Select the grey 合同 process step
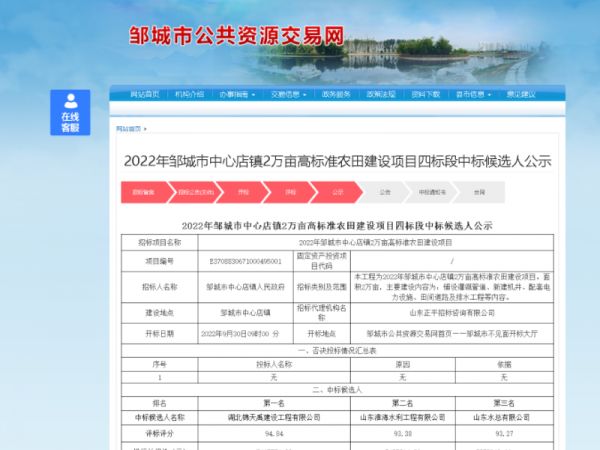This screenshot has height=450, width=600. click(479, 192)
